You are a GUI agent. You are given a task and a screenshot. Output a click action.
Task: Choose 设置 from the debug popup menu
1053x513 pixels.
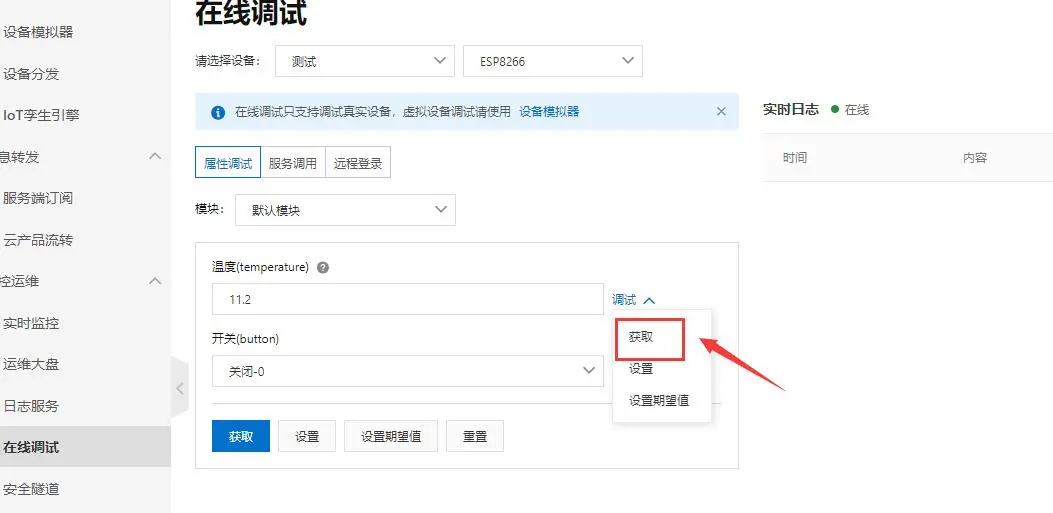(641, 369)
